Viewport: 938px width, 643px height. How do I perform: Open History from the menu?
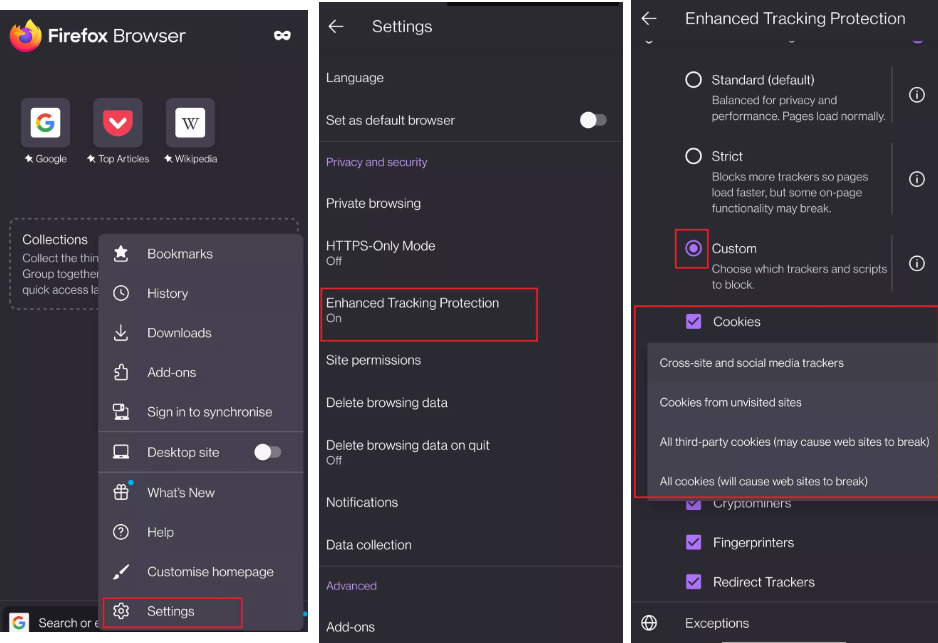pyautogui.click(x=201, y=293)
